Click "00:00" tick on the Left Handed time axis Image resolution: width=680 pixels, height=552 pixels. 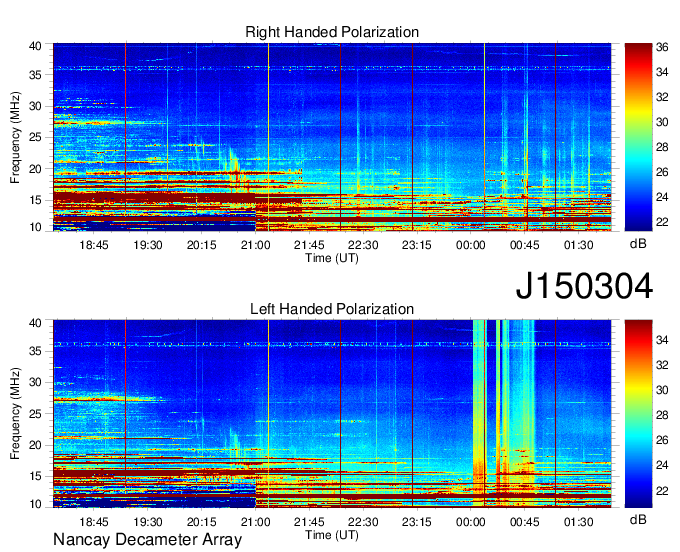coord(471,522)
